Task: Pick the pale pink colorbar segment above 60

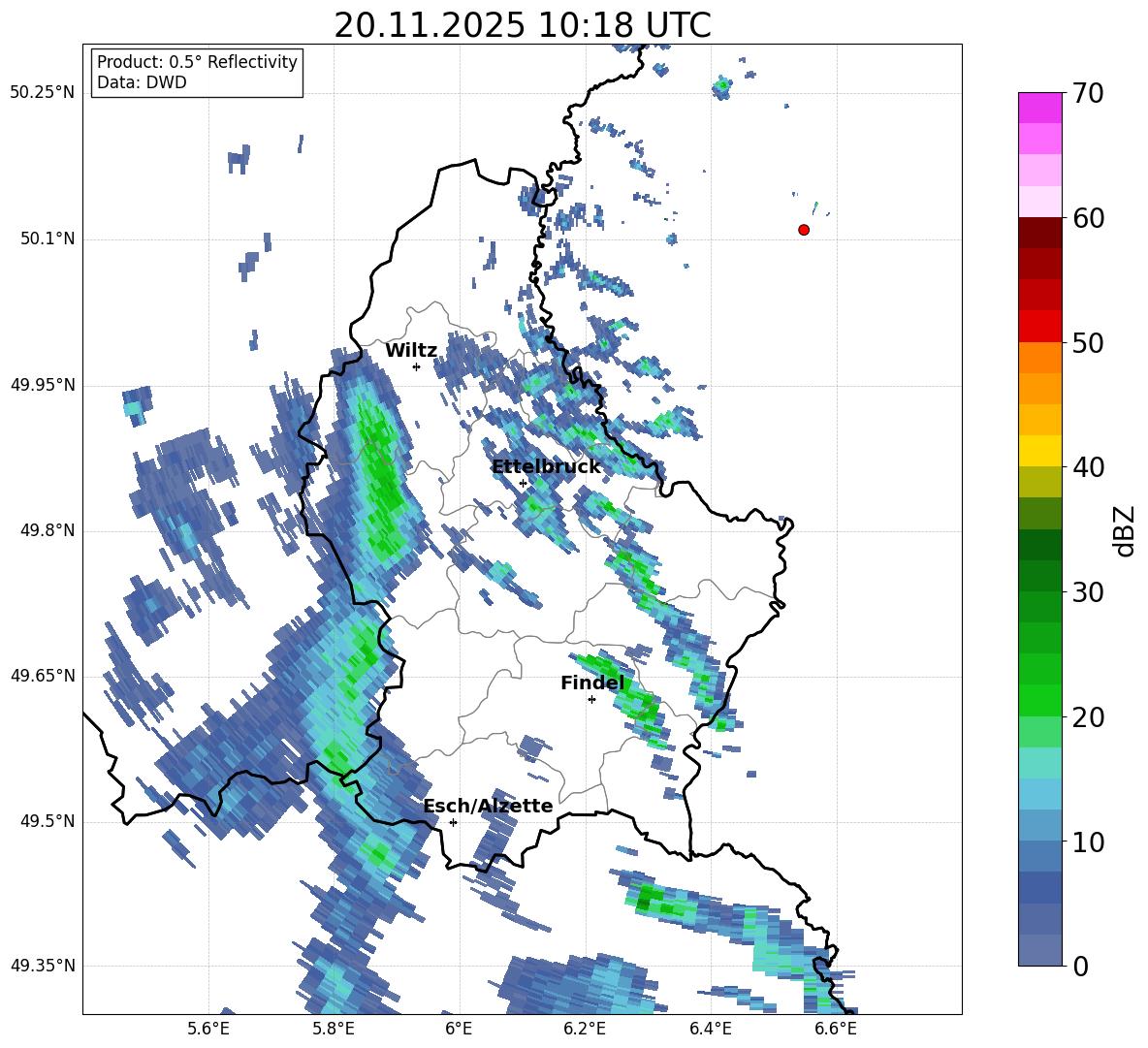Action: click(1040, 202)
